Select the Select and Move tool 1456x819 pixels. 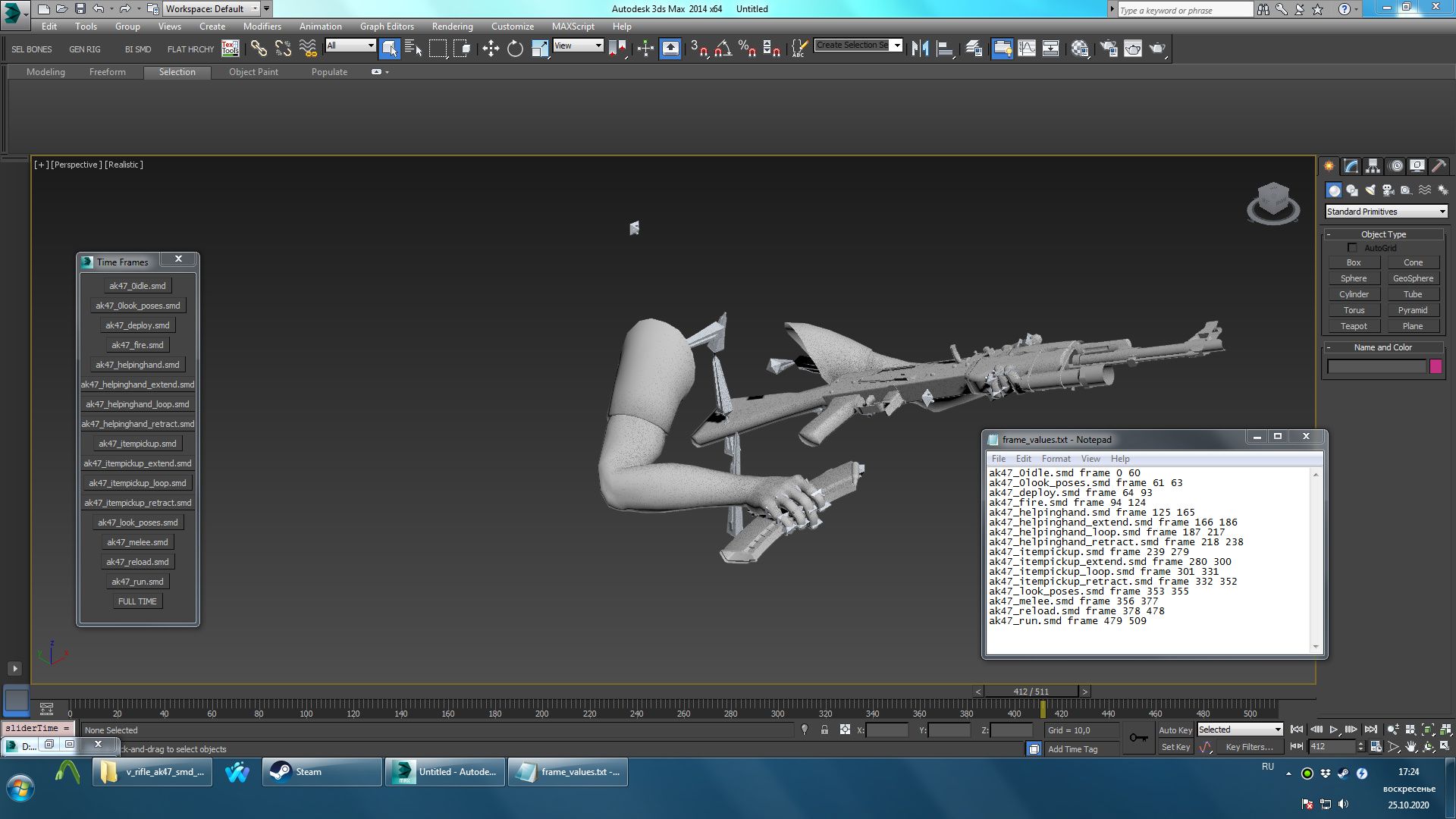coord(491,49)
